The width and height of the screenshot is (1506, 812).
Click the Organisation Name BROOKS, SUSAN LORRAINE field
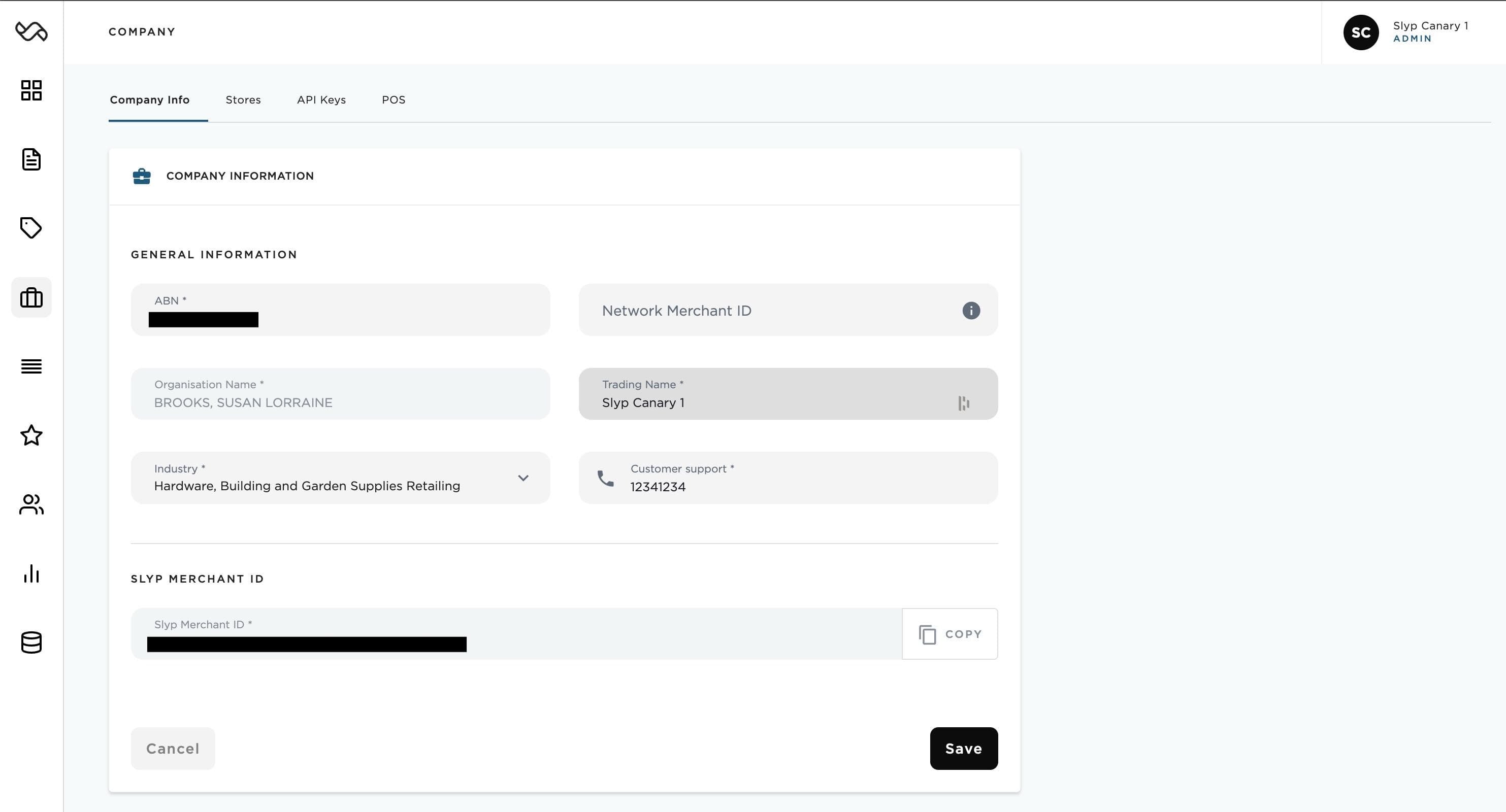coord(340,394)
